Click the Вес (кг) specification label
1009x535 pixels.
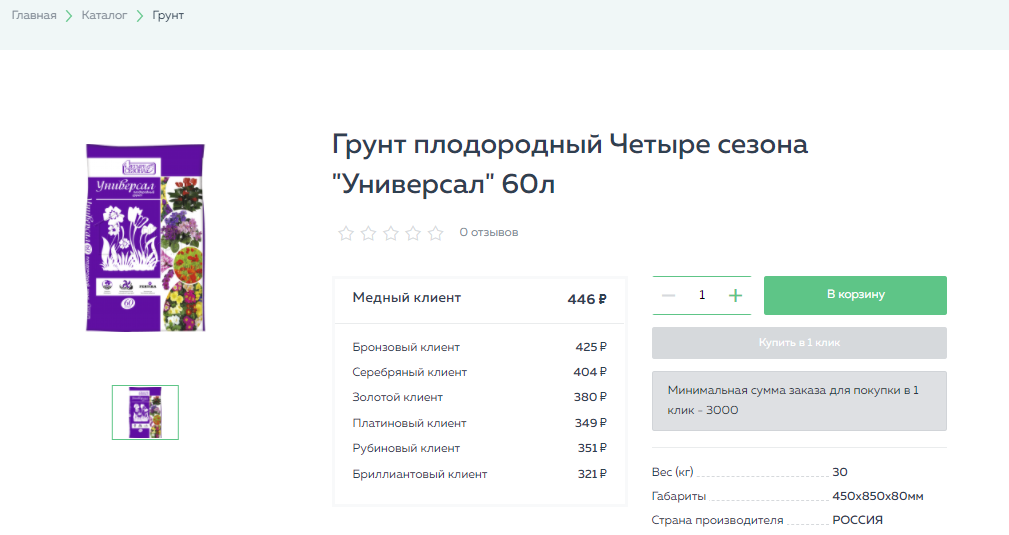click(672, 472)
